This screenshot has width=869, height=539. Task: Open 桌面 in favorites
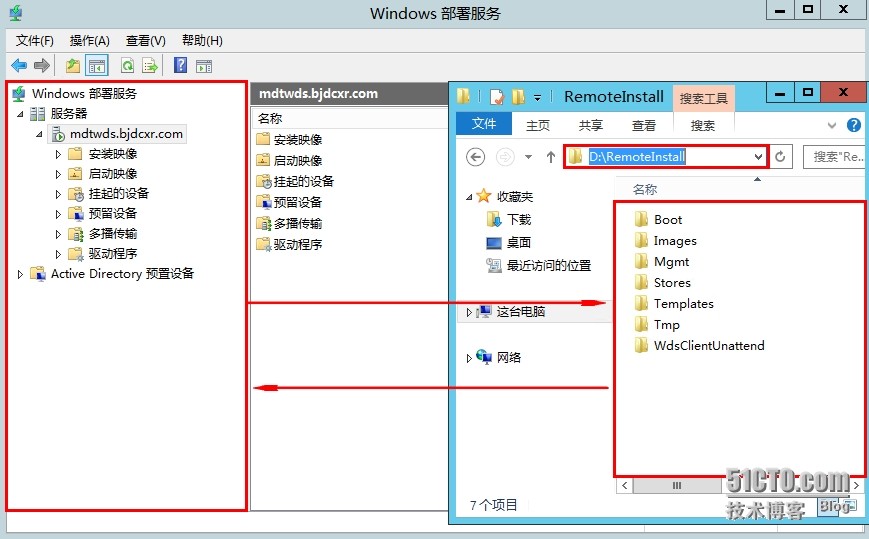point(519,243)
